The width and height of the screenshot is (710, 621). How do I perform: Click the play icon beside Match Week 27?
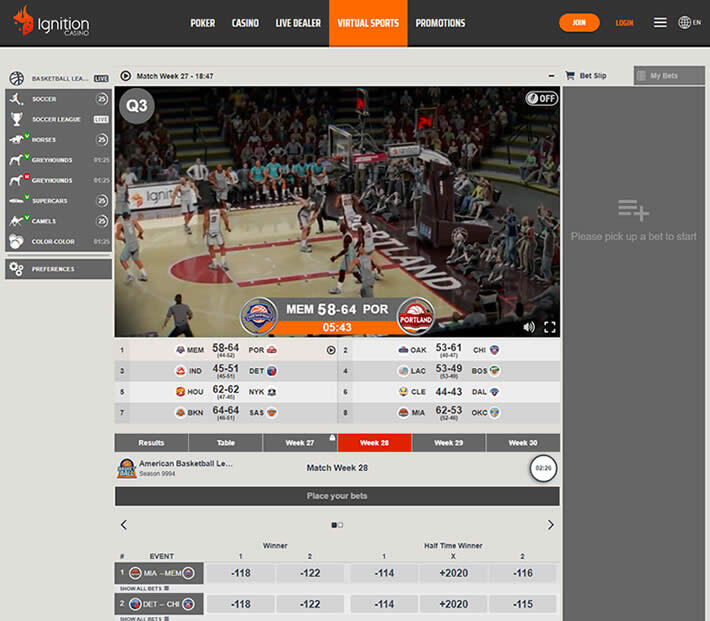click(125, 76)
